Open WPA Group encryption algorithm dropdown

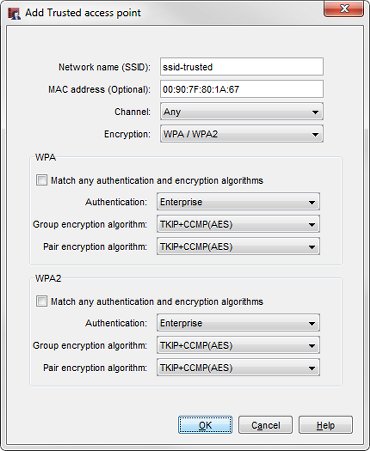coord(238,224)
